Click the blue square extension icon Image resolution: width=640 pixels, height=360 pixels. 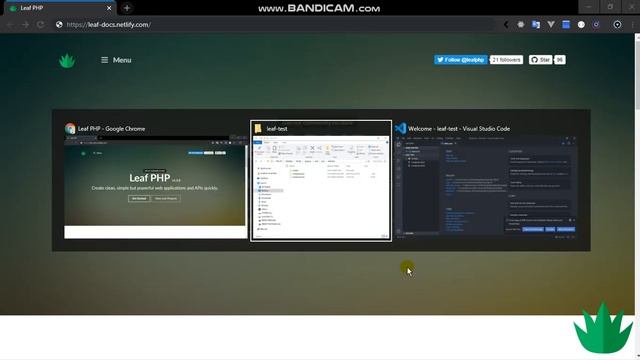566,24
